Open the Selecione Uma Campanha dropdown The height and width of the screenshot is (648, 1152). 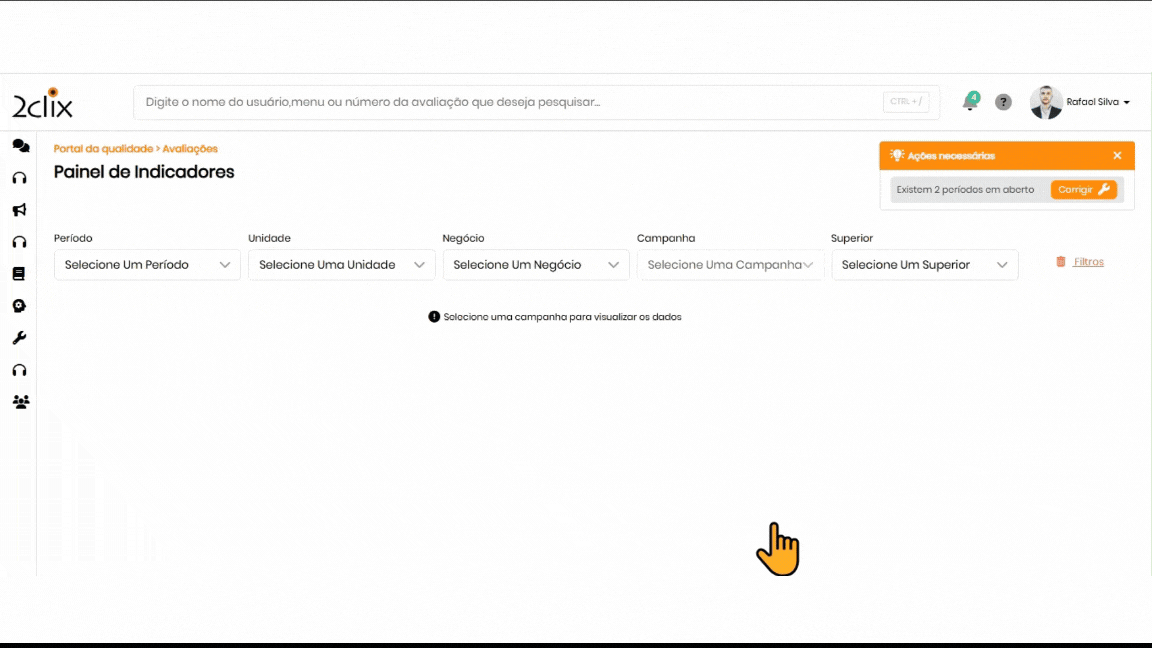point(730,265)
